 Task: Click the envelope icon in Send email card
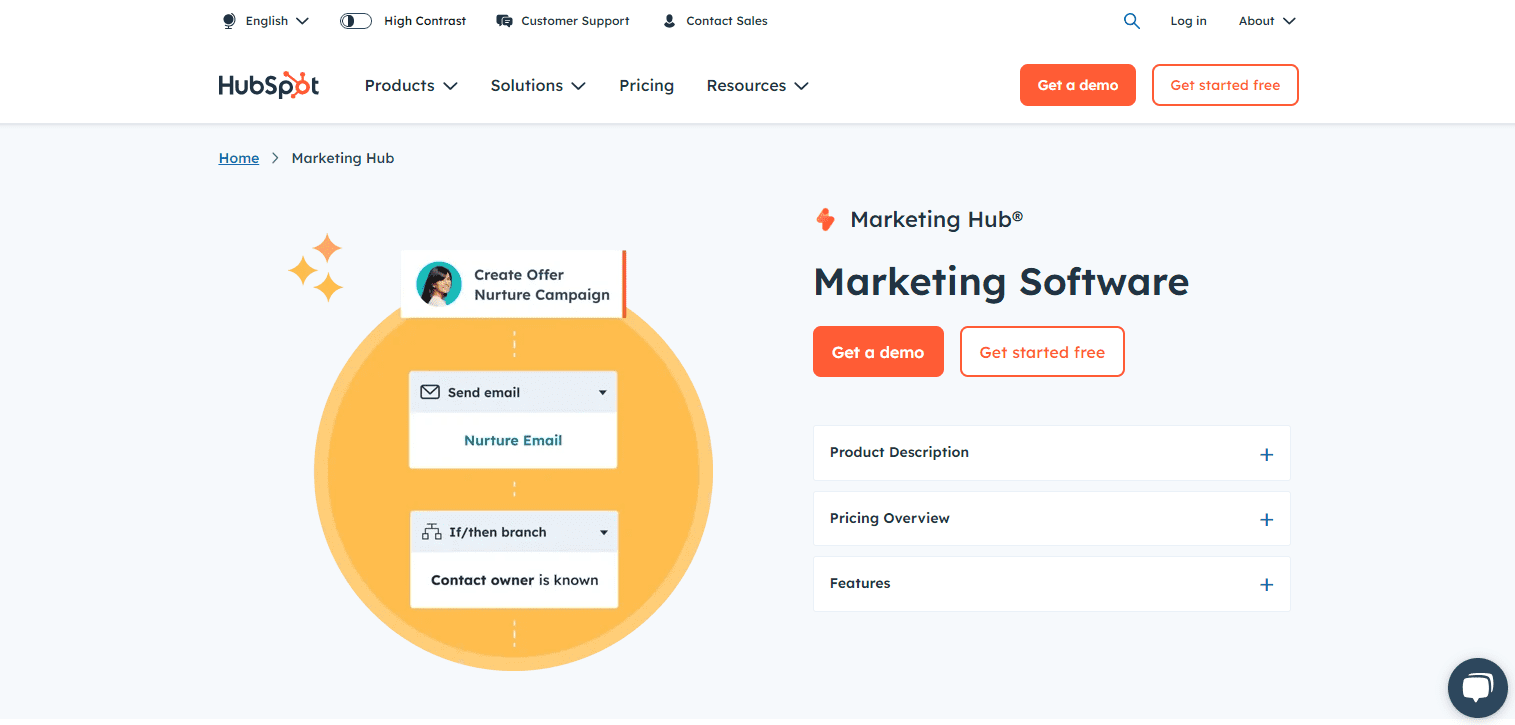click(x=430, y=392)
